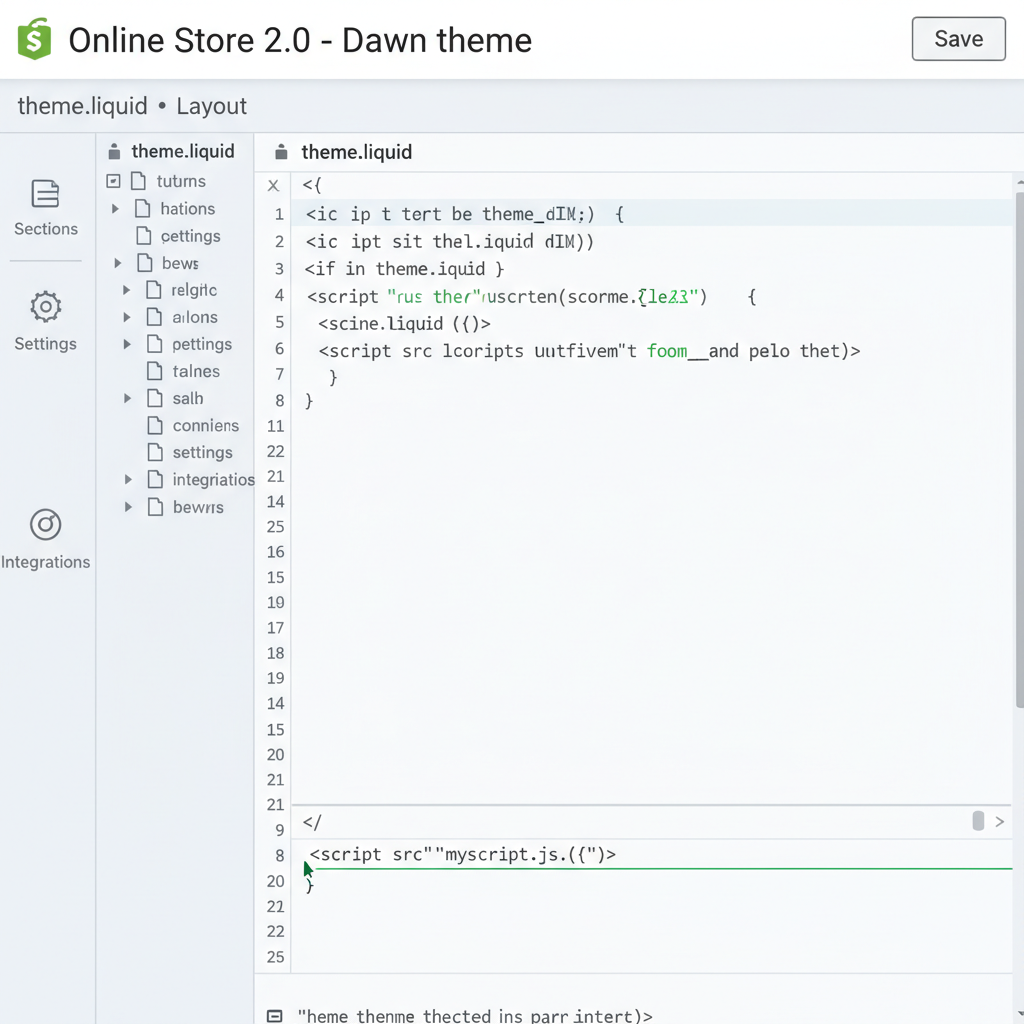Click the small scroll handle in lower pane
This screenshot has width=1024, height=1024.
point(978,821)
